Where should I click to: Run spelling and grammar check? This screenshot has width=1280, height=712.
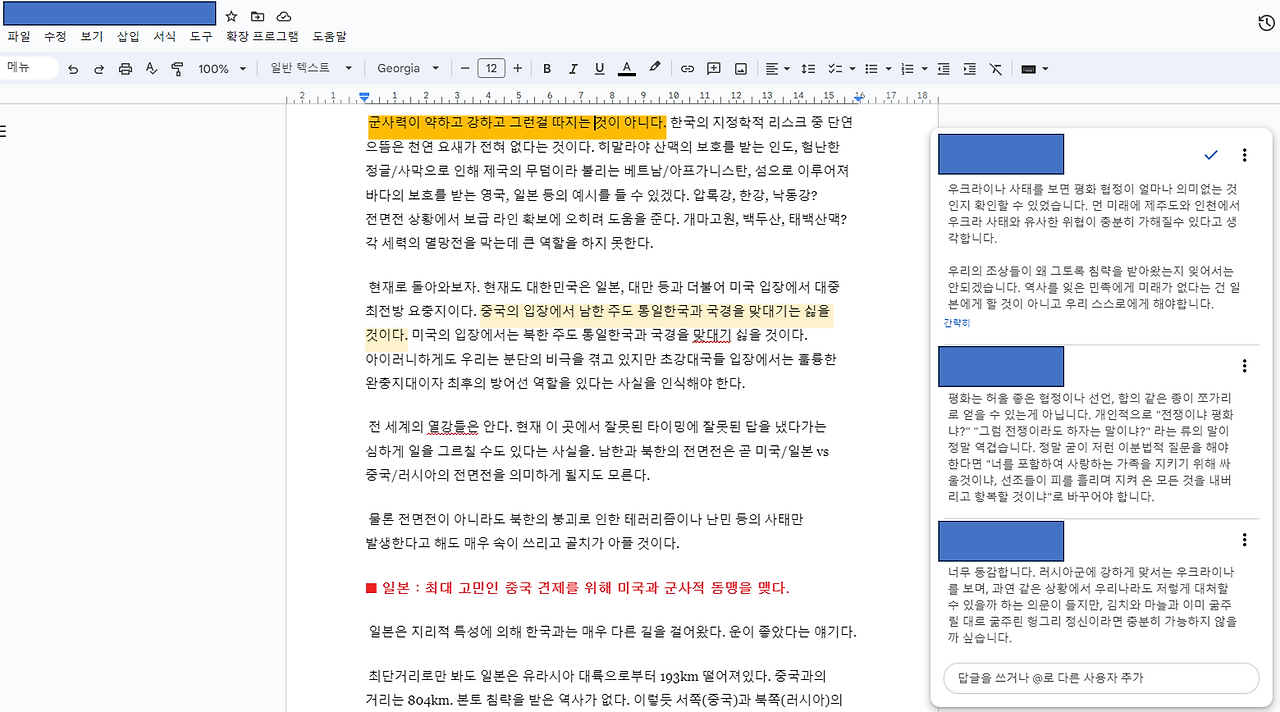pyautogui.click(x=151, y=69)
